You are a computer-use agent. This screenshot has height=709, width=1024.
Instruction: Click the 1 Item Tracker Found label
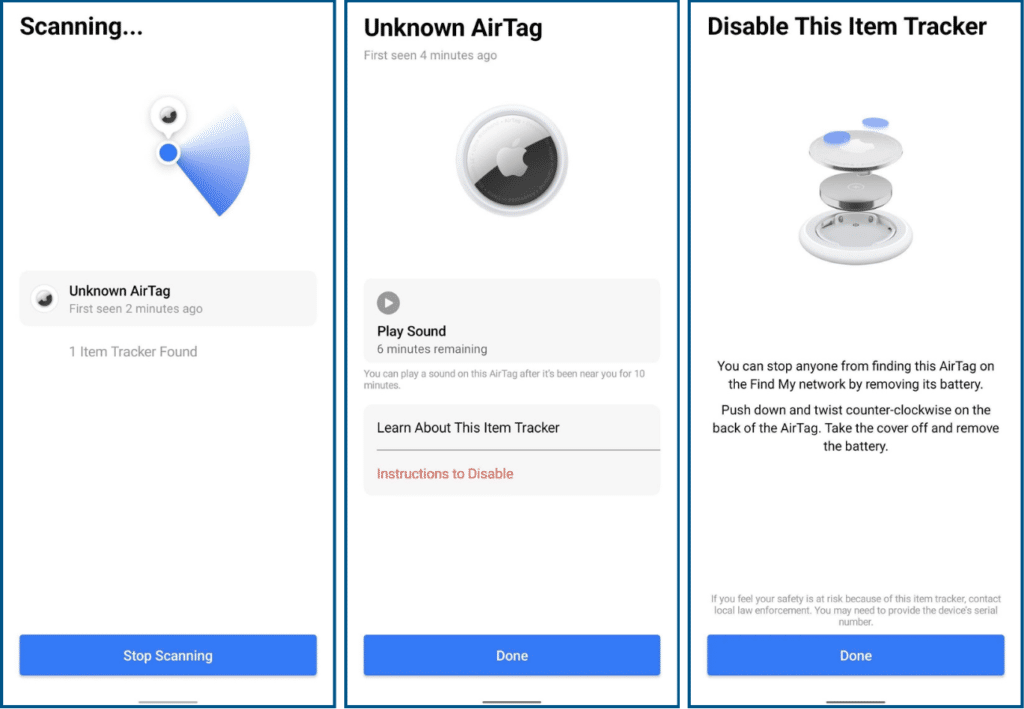click(133, 352)
